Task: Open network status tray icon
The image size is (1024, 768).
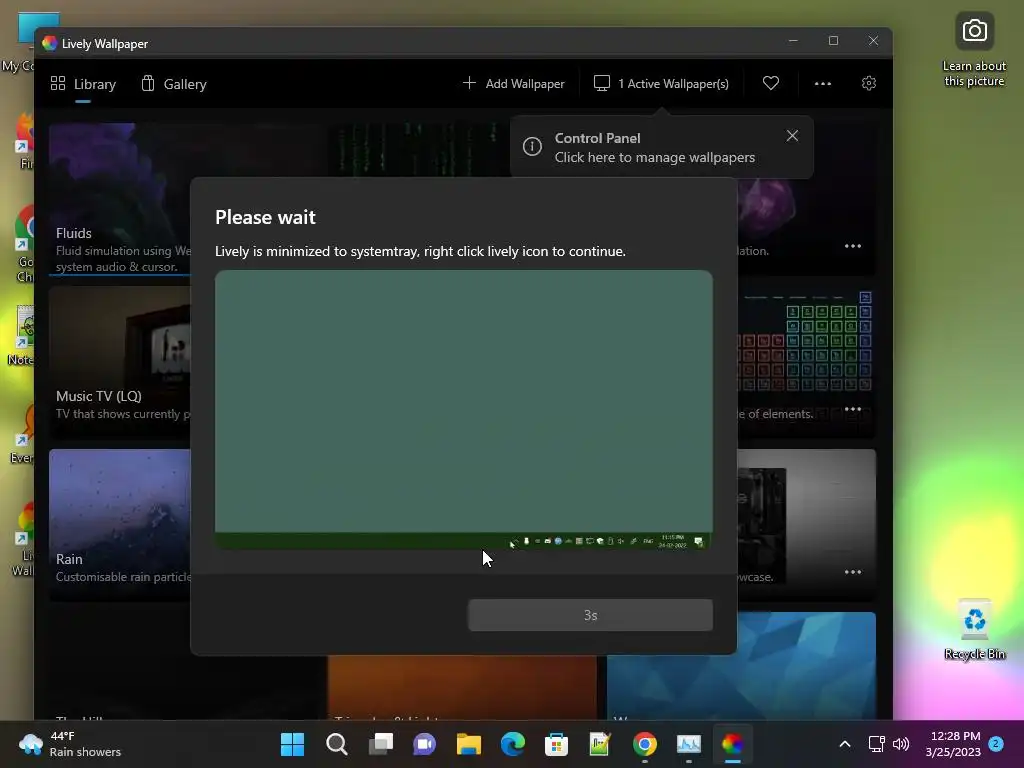Action: pyautogui.click(x=876, y=744)
